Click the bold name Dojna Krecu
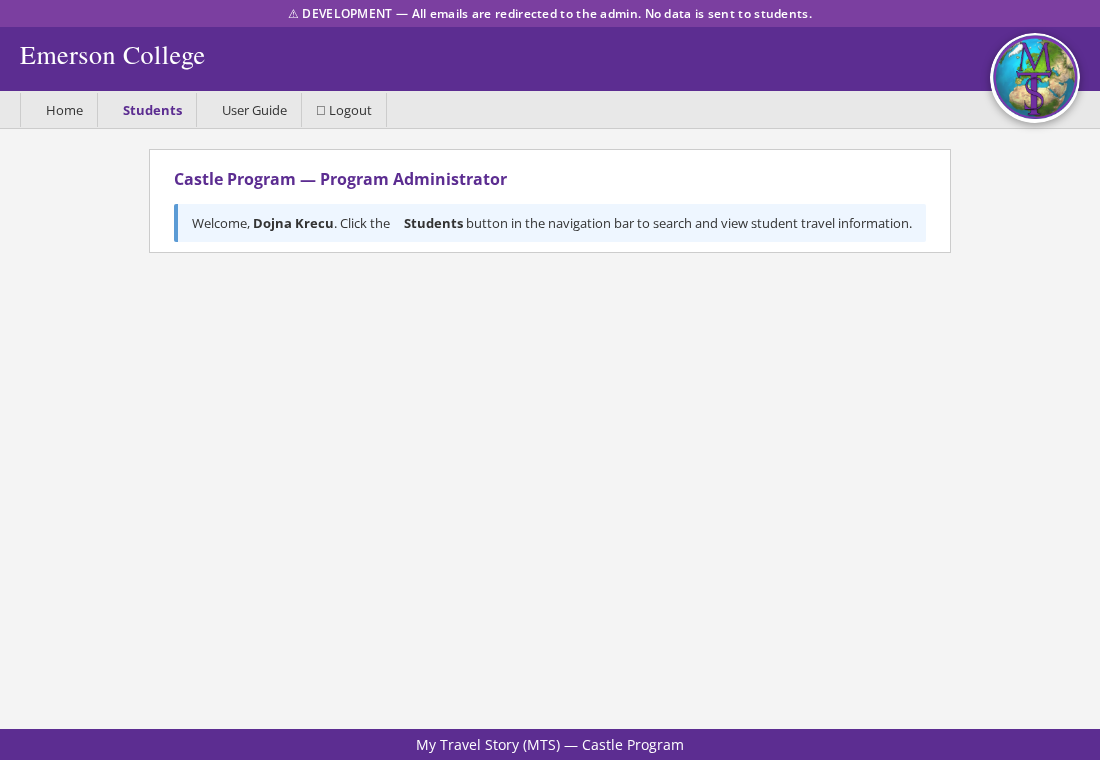 (x=293, y=223)
